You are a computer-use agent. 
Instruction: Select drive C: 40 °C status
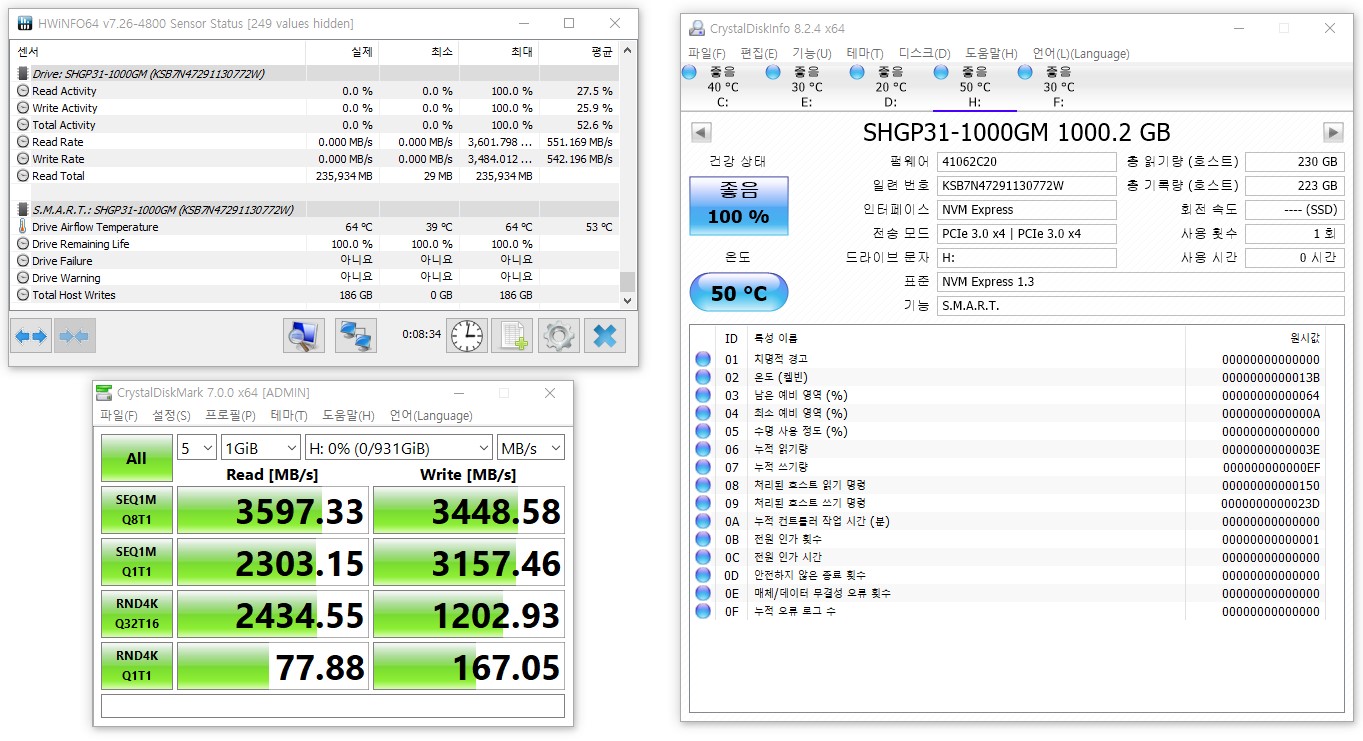722,87
